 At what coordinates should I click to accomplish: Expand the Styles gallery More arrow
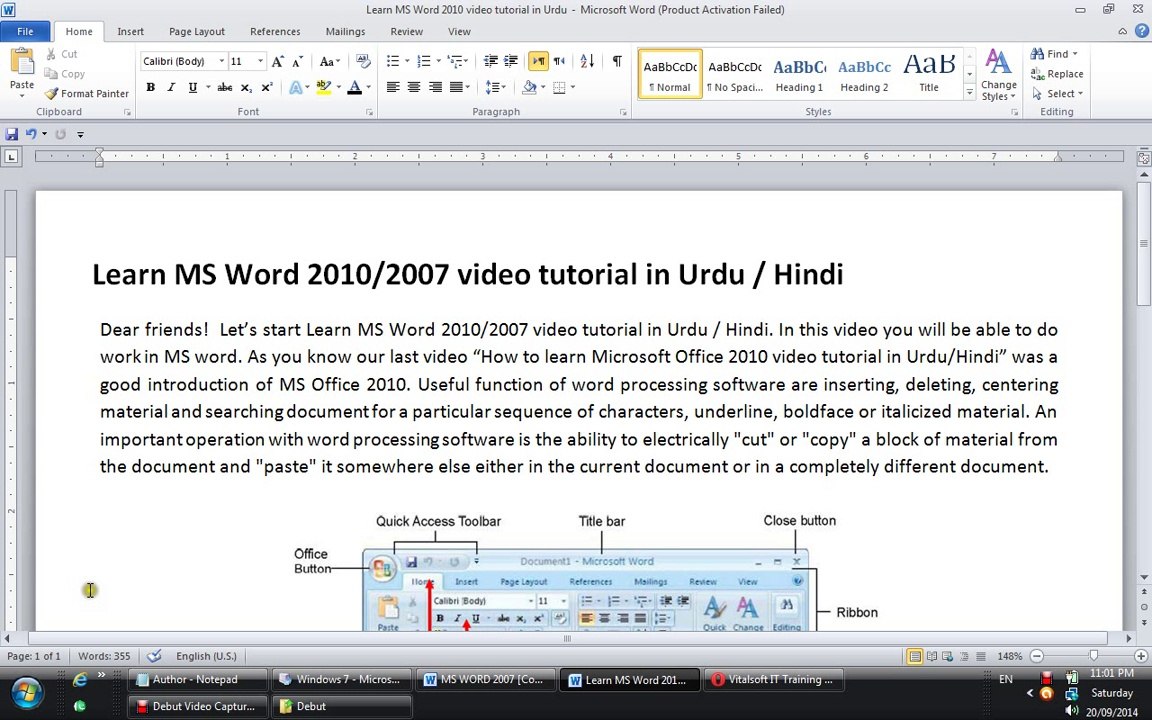pyautogui.click(x=969, y=93)
